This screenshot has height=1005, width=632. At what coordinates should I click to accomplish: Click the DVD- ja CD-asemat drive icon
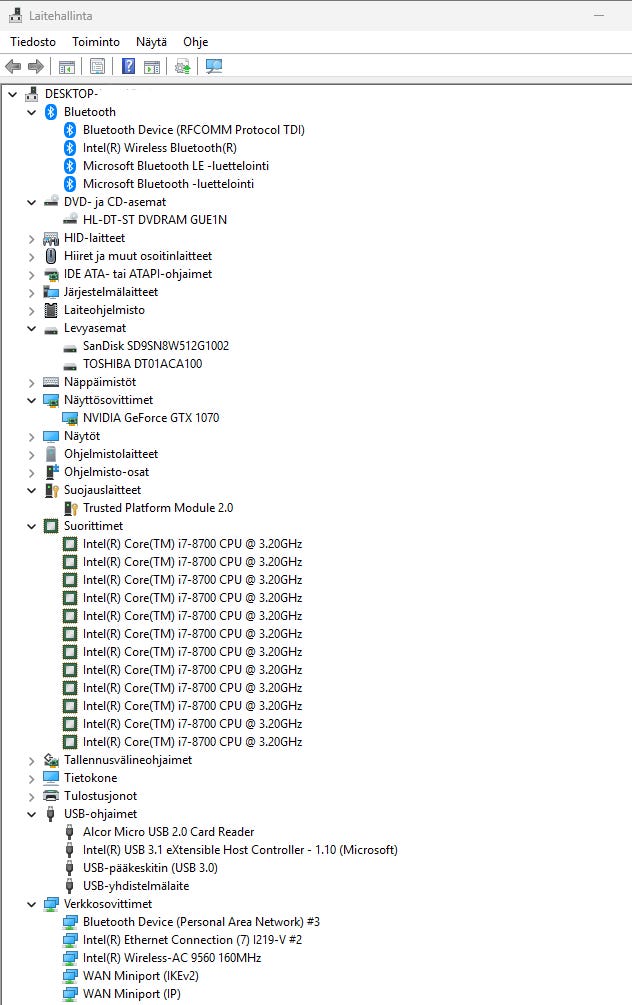point(51,202)
